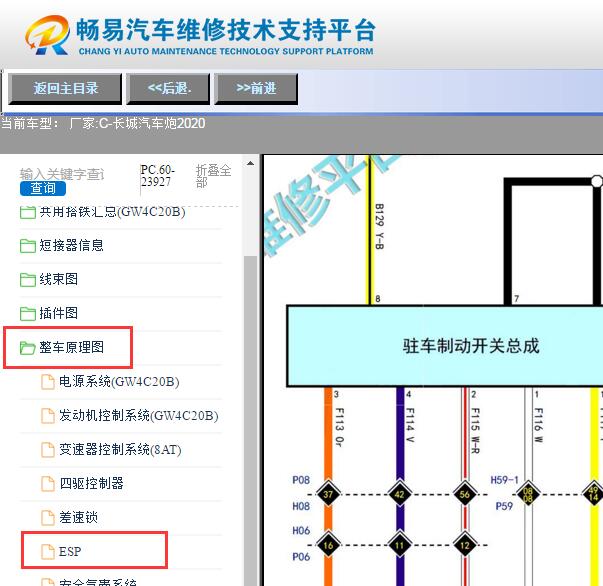Click F114 V wire label
The height and width of the screenshot is (586, 603).
pos(410,425)
